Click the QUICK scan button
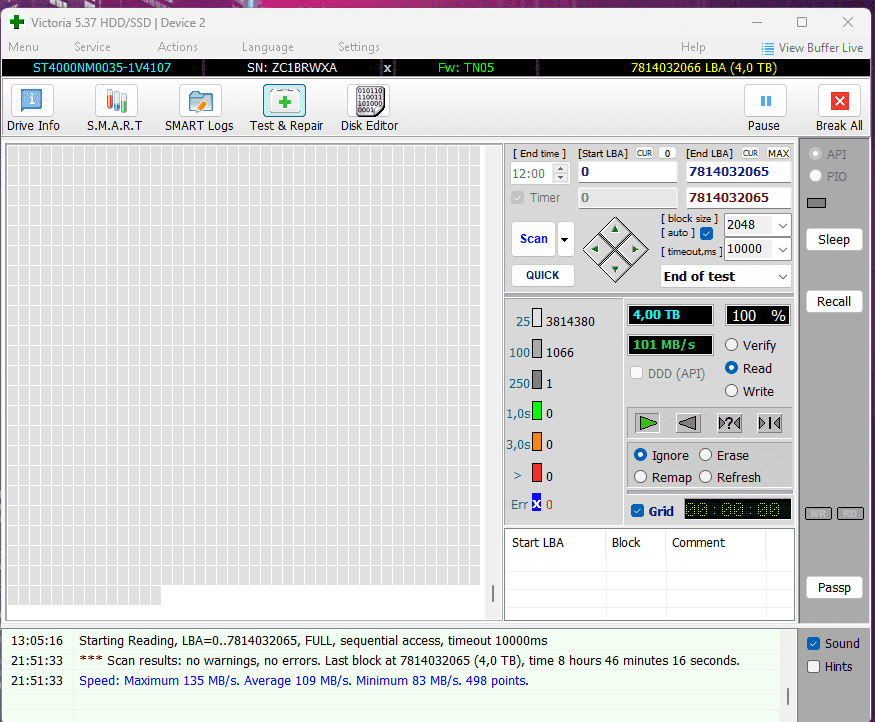875x722 pixels. pos(543,275)
